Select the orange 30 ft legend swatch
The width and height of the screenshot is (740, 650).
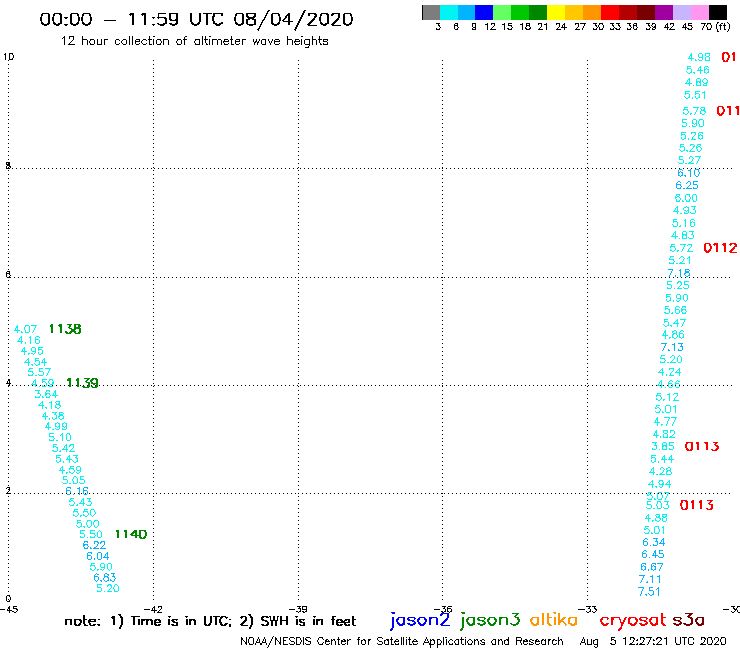(592, 12)
